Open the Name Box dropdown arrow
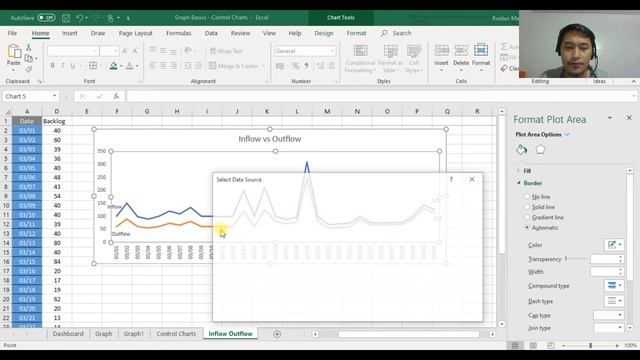Screen dimensions: 640x360 (x=54, y=96)
